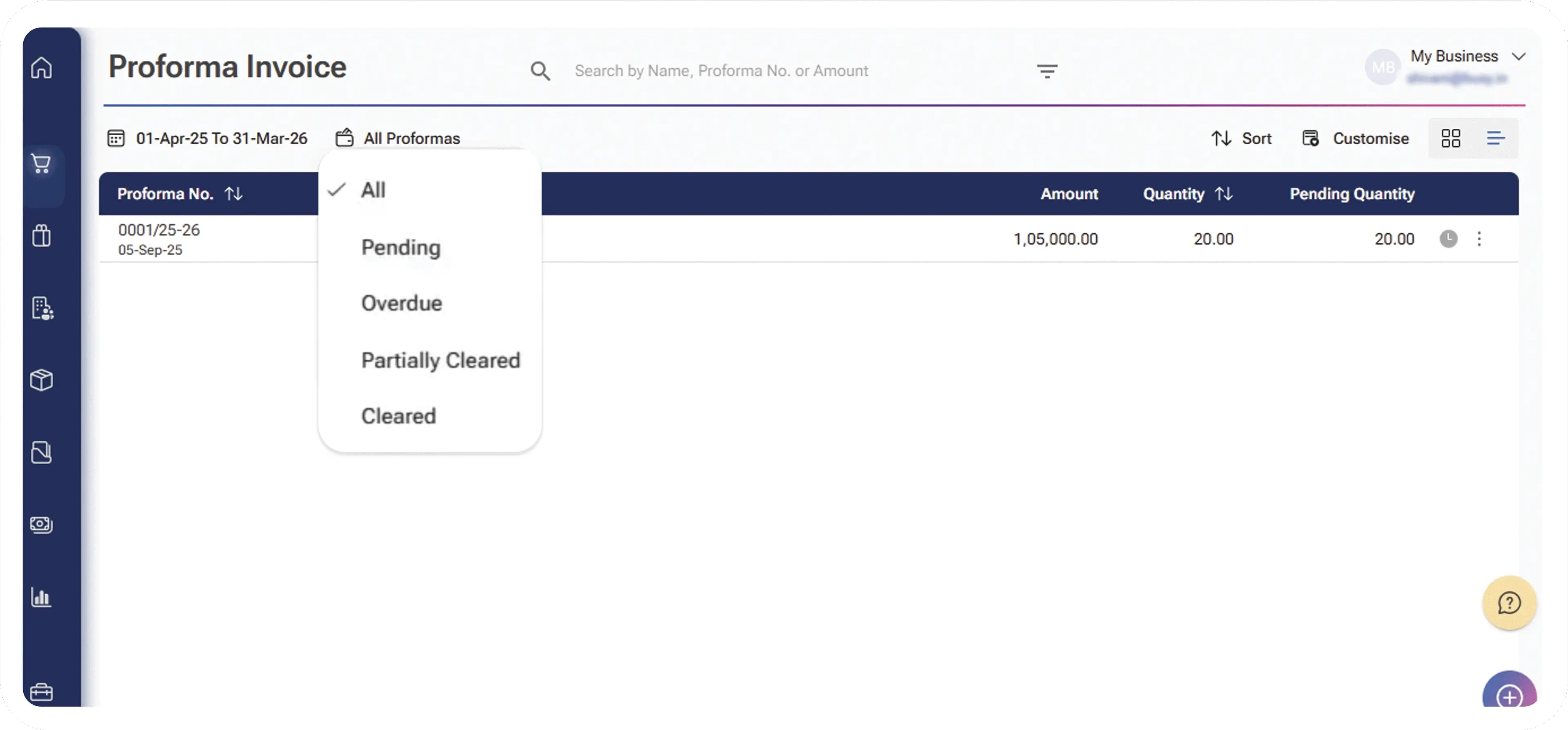
Task: Switch to grid card view
Action: (1451, 138)
